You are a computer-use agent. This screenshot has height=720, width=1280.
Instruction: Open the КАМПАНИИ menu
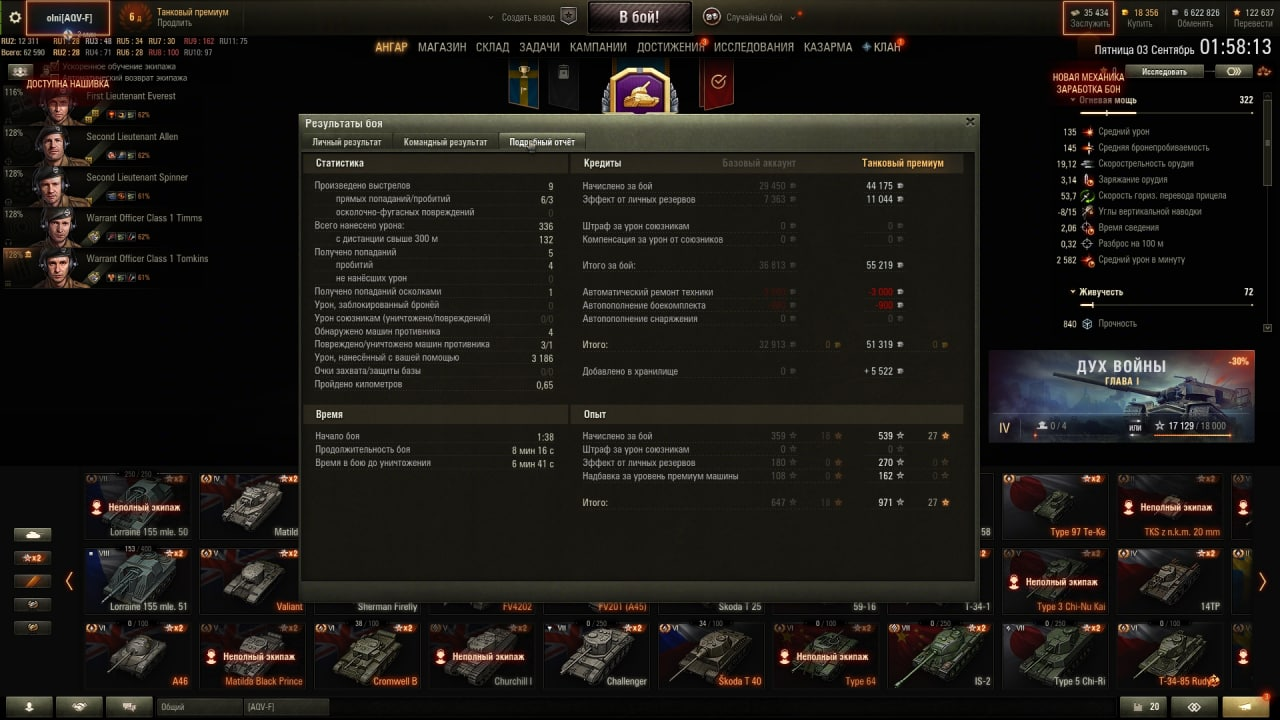point(598,47)
